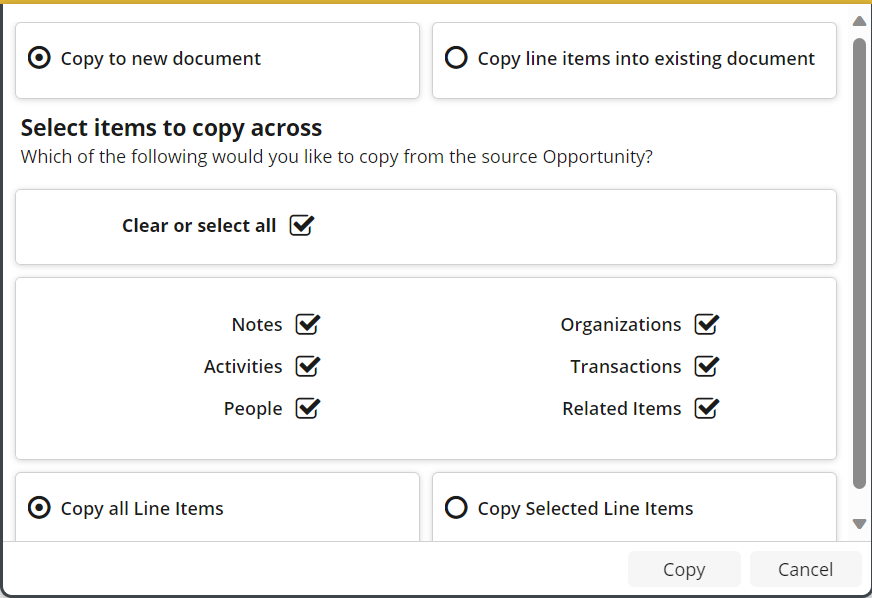
Task: Uncheck the Organizations checkbox
Action: [706, 325]
